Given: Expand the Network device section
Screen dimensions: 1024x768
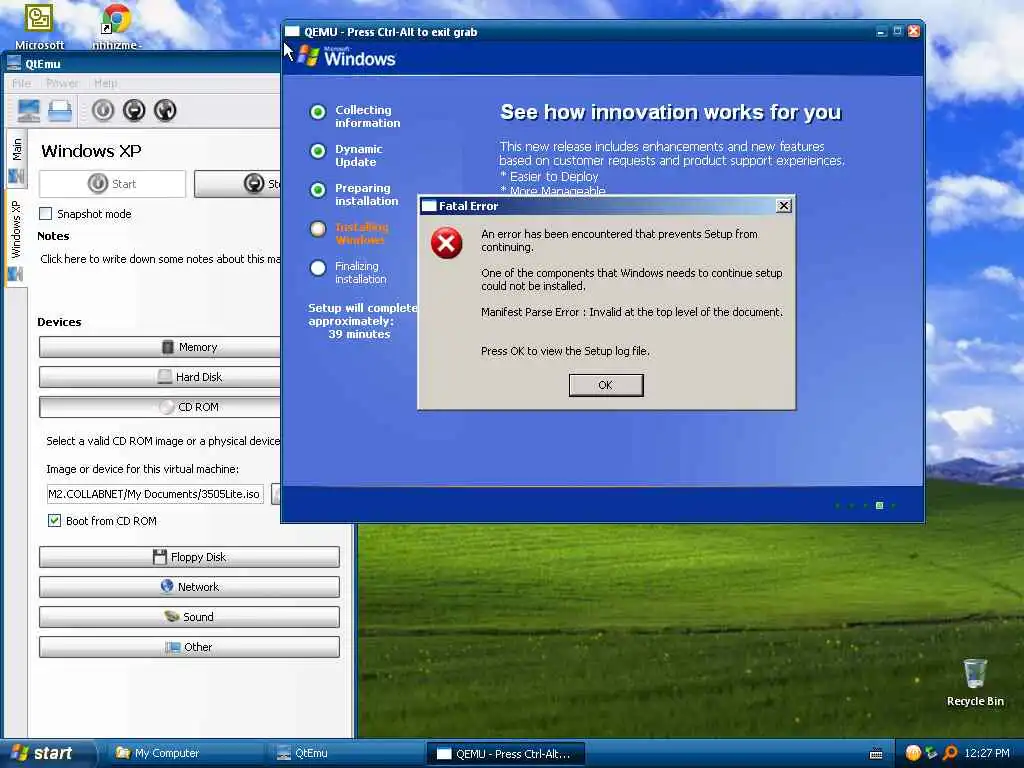Looking at the screenshot, I should [189, 587].
